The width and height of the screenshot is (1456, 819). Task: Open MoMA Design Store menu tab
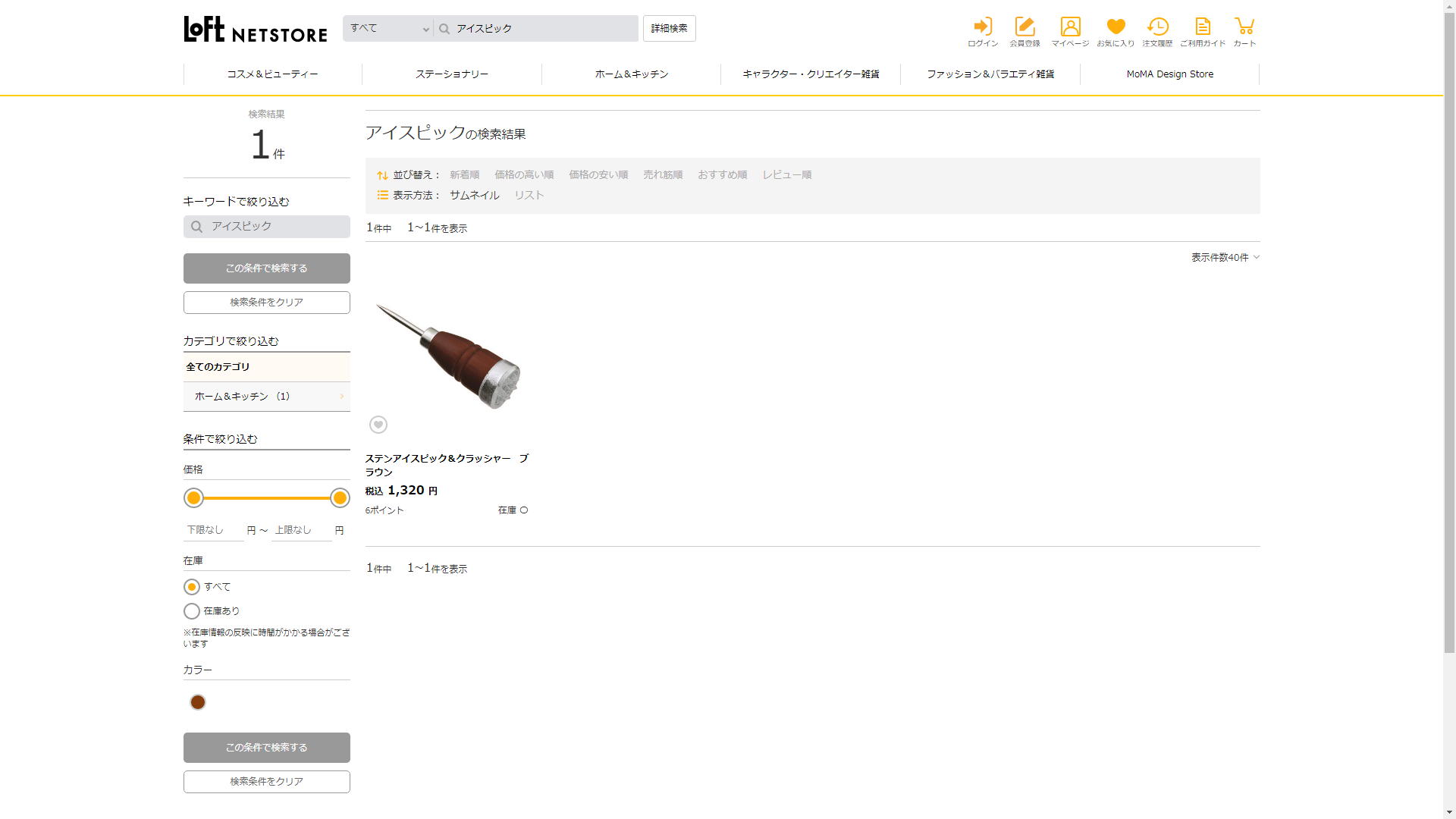pyautogui.click(x=1169, y=74)
